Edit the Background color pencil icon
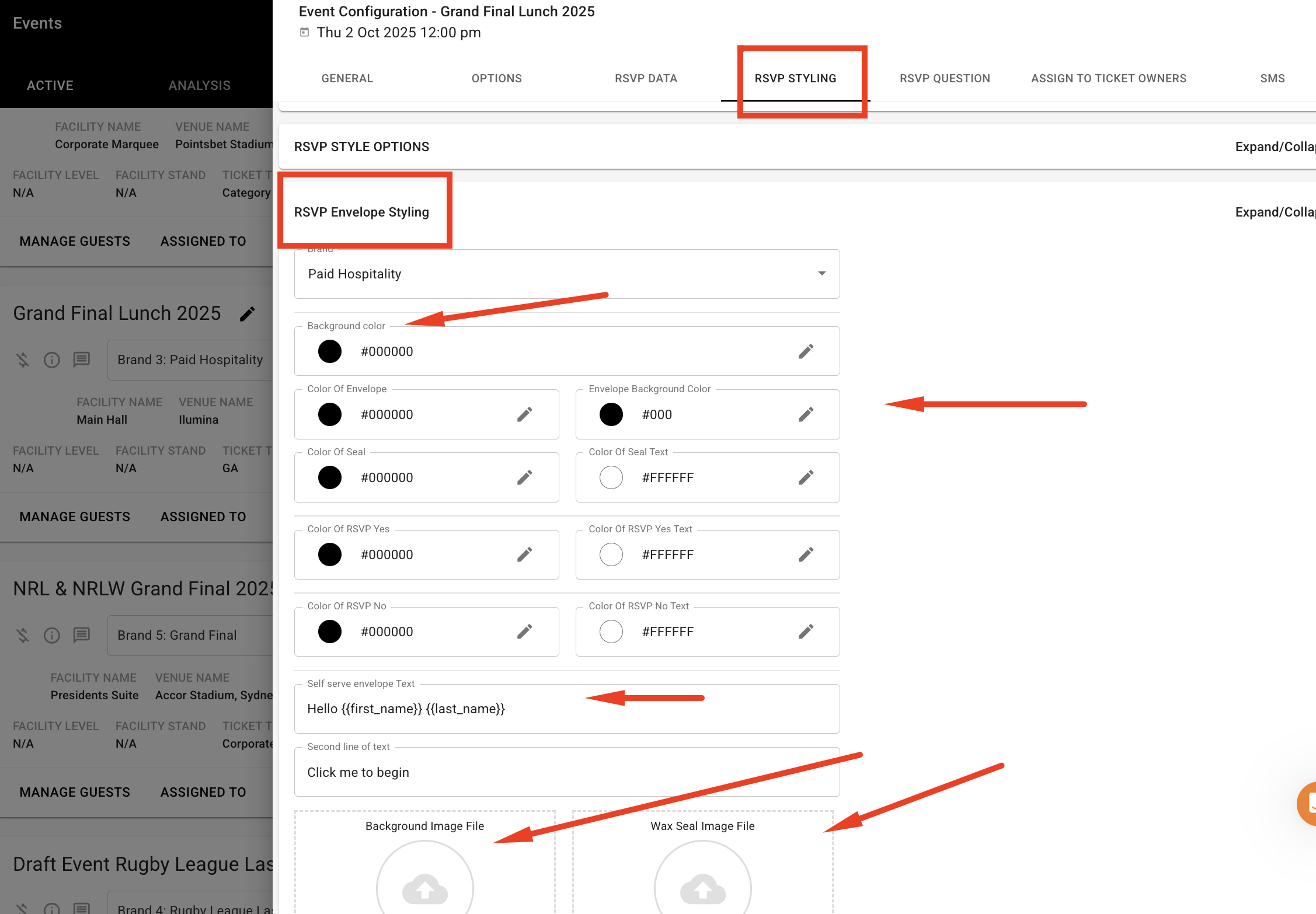The height and width of the screenshot is (914, 1316). coord(806,351)
